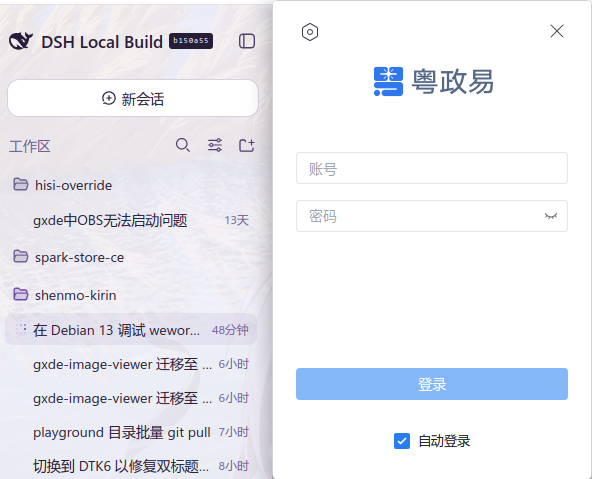Select the Debian 13 调试 wework conversation
The width and height of the screenshot is (592, 479).
coord(131,329)
